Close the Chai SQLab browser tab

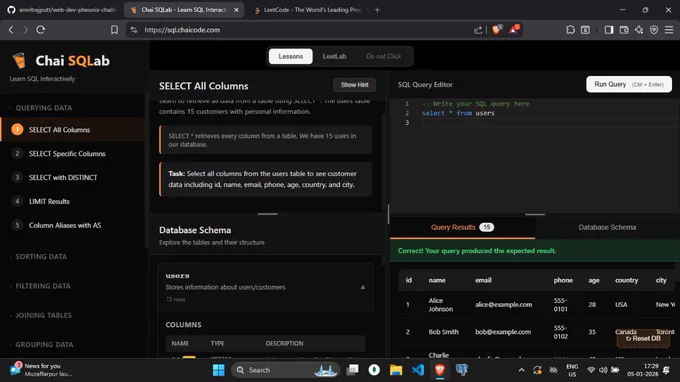coord(236,10)
